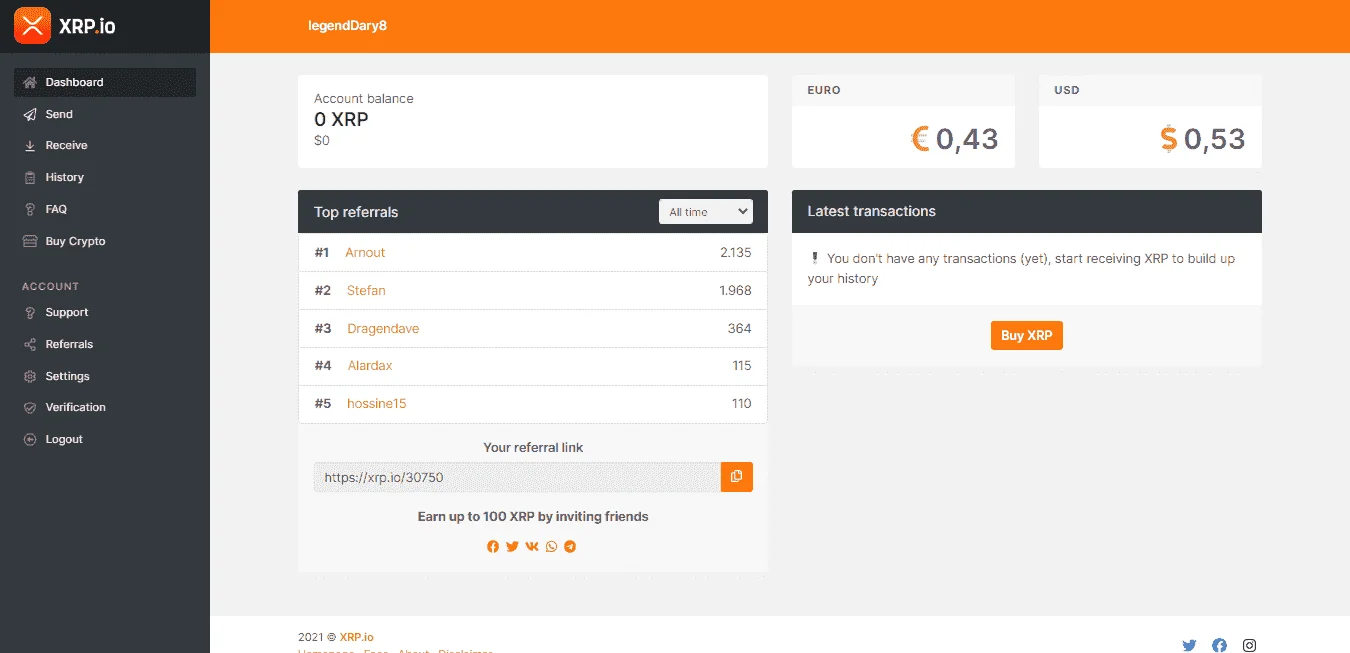Click the 0 XRP account balance
This screenshot has height=653, width=1350.
341,119
